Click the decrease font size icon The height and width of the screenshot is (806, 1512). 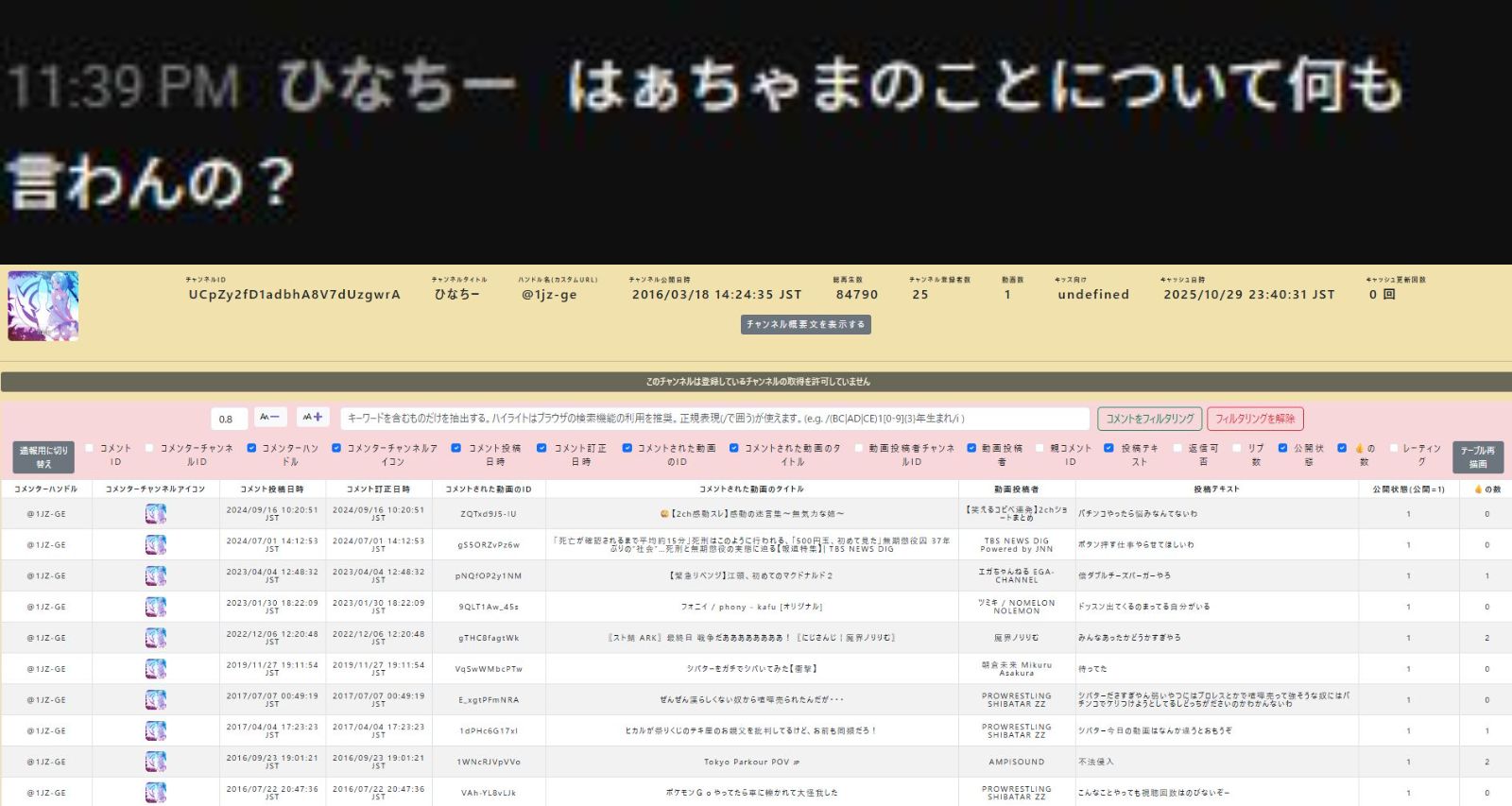pos(269,418)
